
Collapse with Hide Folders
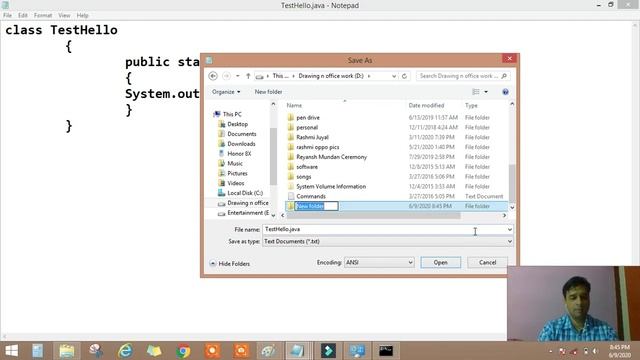229,264
